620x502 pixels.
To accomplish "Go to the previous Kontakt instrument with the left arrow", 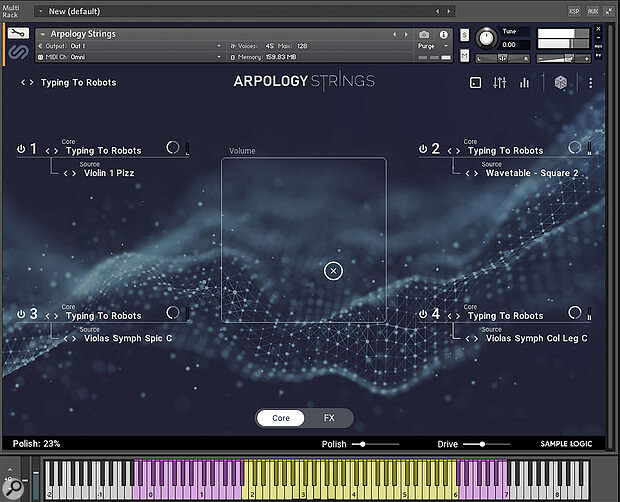I will 395,35.
